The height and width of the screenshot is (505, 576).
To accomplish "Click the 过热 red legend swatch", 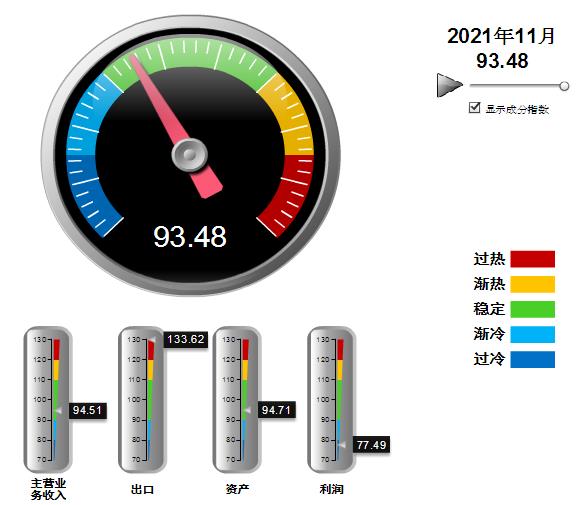I will 532,259.
